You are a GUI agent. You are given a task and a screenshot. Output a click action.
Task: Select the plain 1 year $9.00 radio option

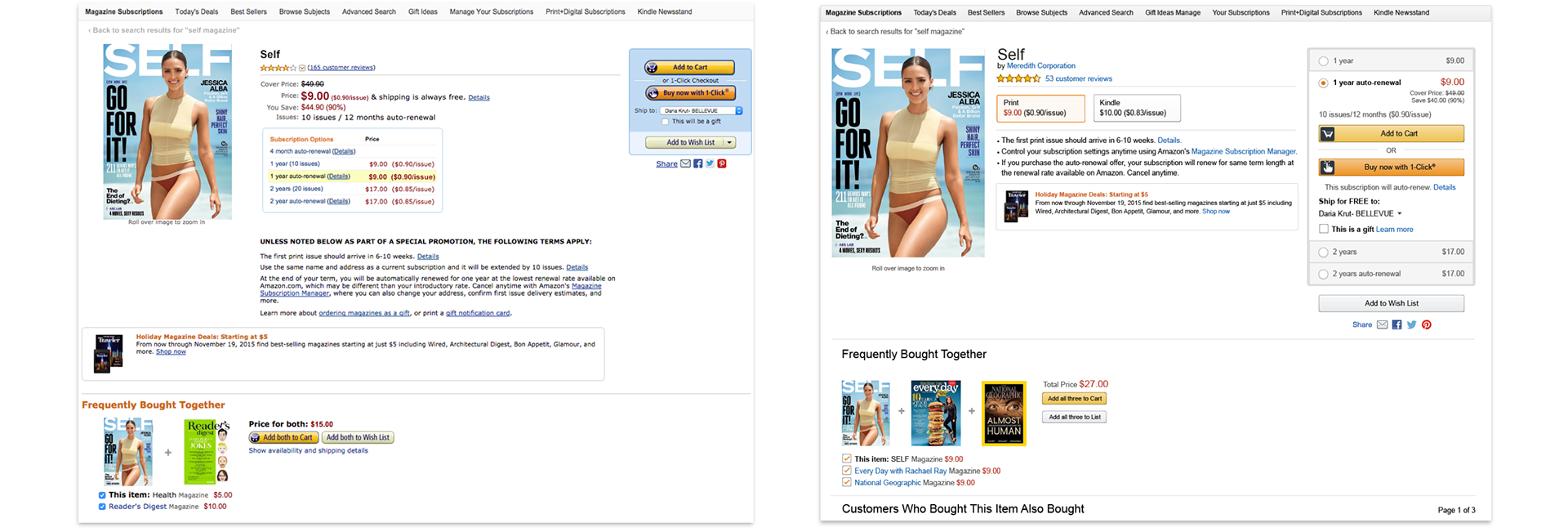click(1323, 61)
